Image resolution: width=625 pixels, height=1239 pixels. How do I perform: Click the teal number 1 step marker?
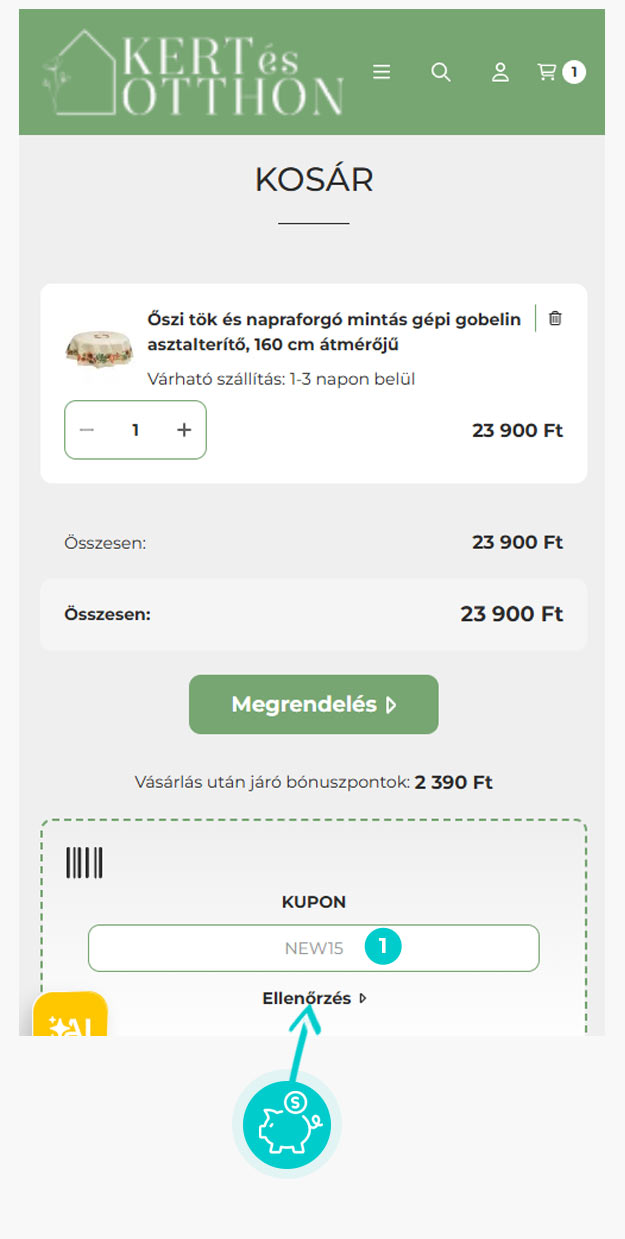[383, 946]
